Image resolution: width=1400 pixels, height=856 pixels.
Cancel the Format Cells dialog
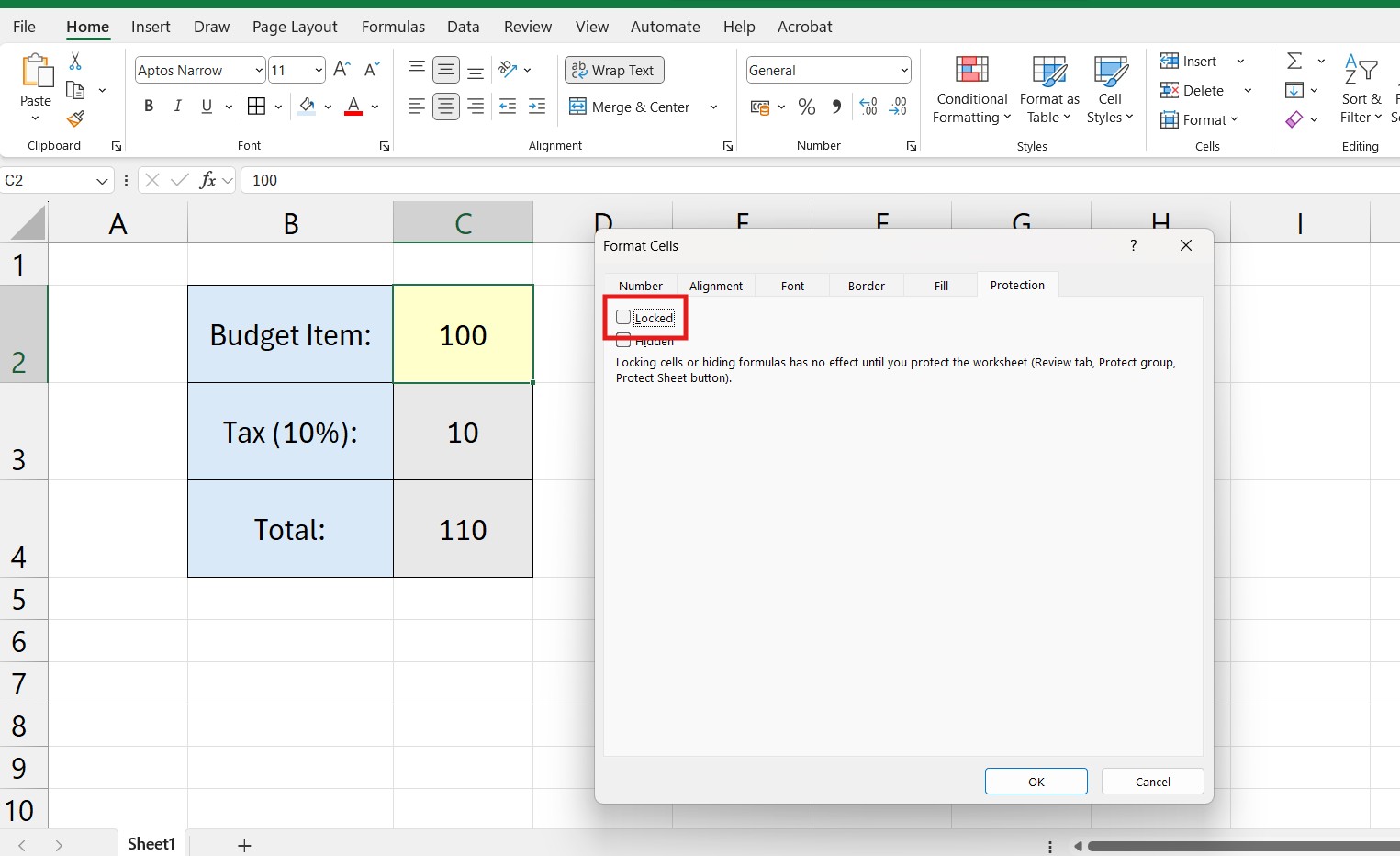click(x=1152, y=782)
